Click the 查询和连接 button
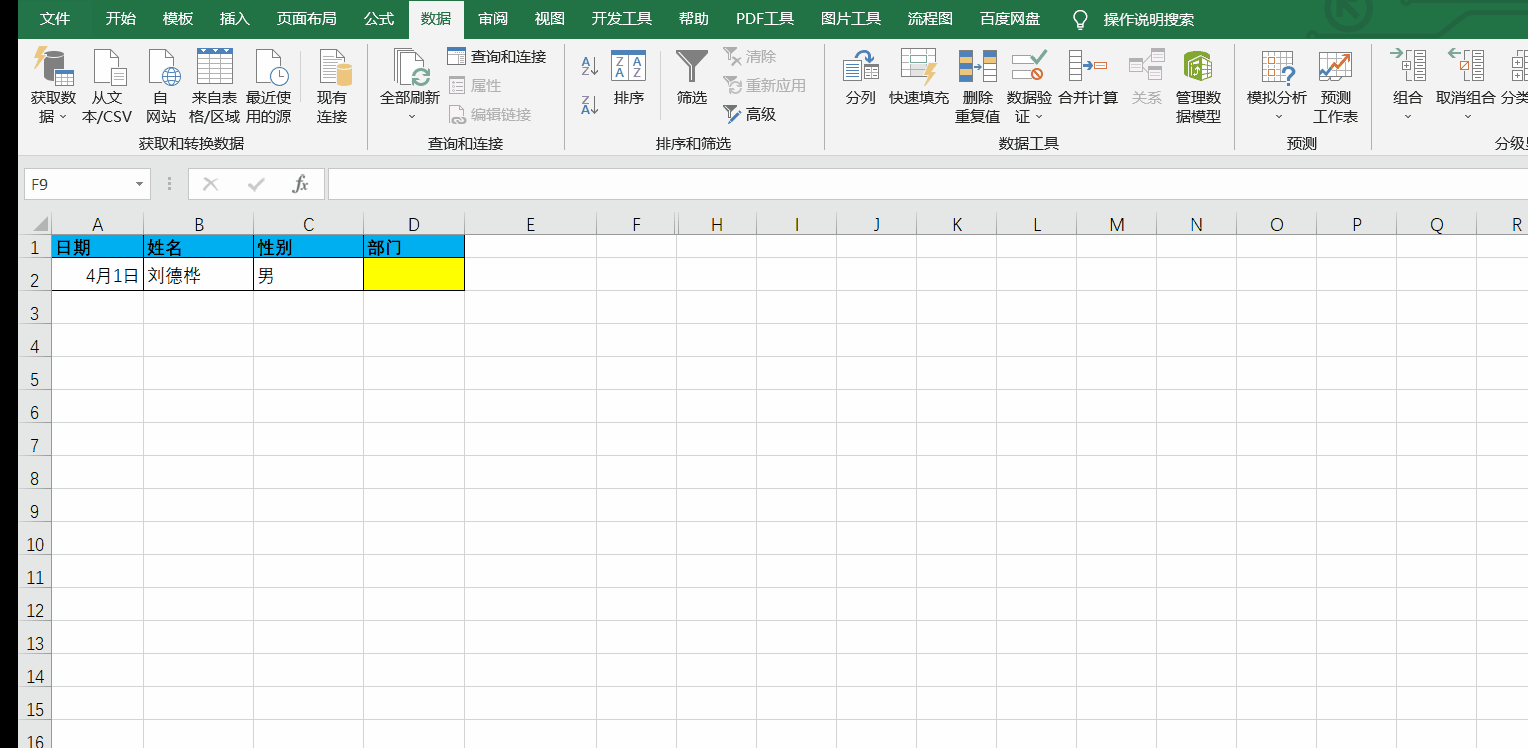The width and height of the screenshot is (1528, 748). (x=497, y=57)
